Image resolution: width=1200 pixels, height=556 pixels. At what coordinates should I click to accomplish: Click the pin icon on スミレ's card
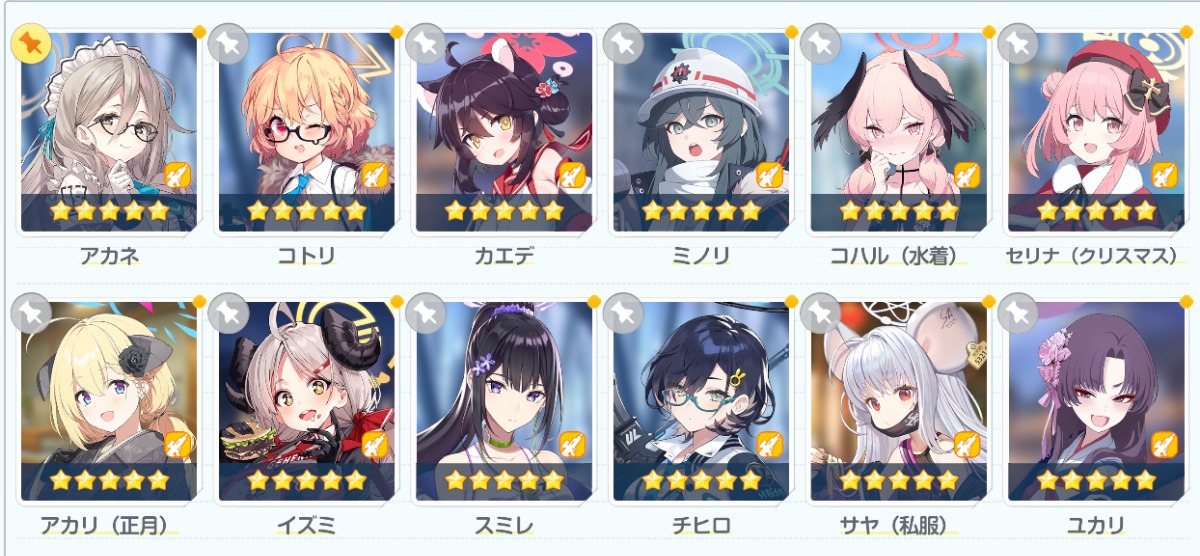[x=426, y=313]
